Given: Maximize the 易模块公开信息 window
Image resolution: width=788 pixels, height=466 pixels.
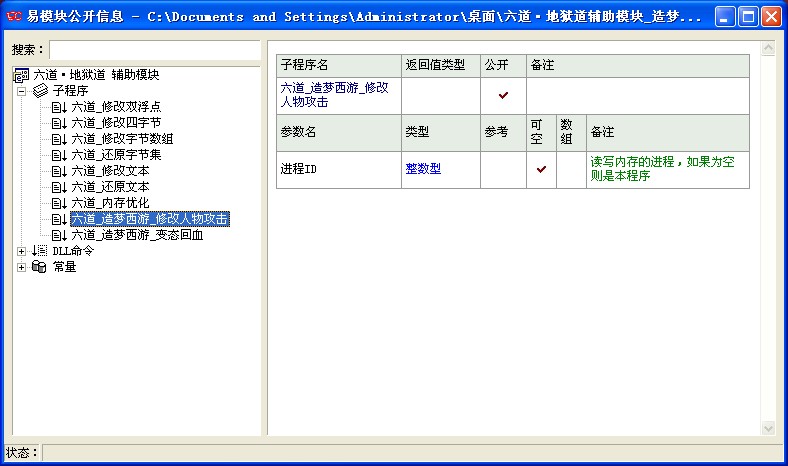Looking at the screenshot, I should click(748, 17).
